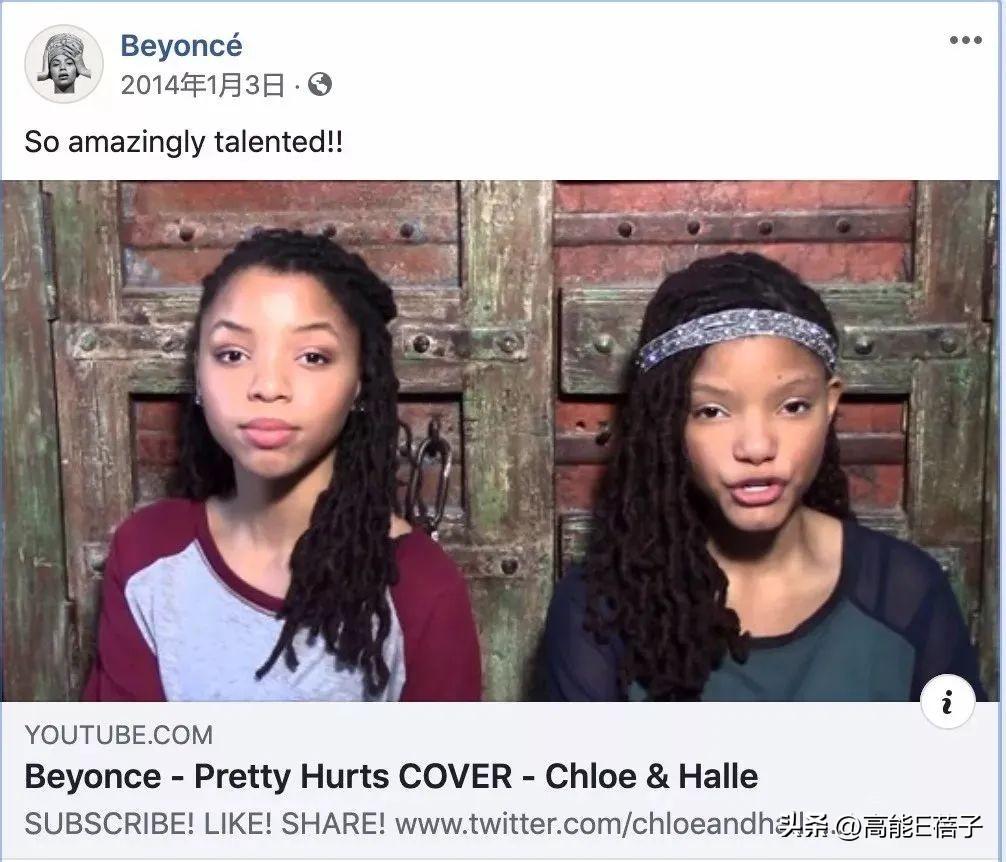This screenshot has width=1006, height=862.
Task: Open the Beyoncé page name link
Action: coord(182,46)
